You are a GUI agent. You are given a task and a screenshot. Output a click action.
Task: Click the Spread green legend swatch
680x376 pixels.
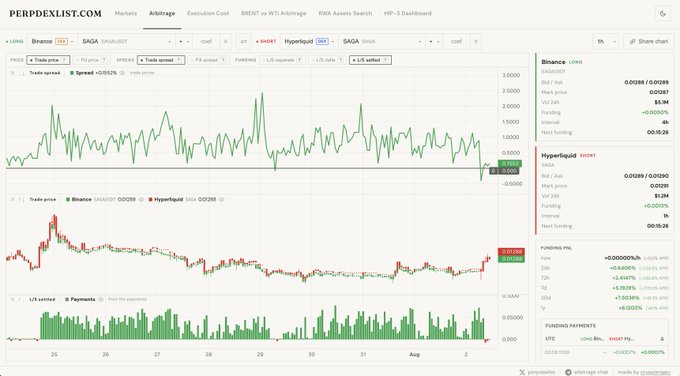[72, 73]
